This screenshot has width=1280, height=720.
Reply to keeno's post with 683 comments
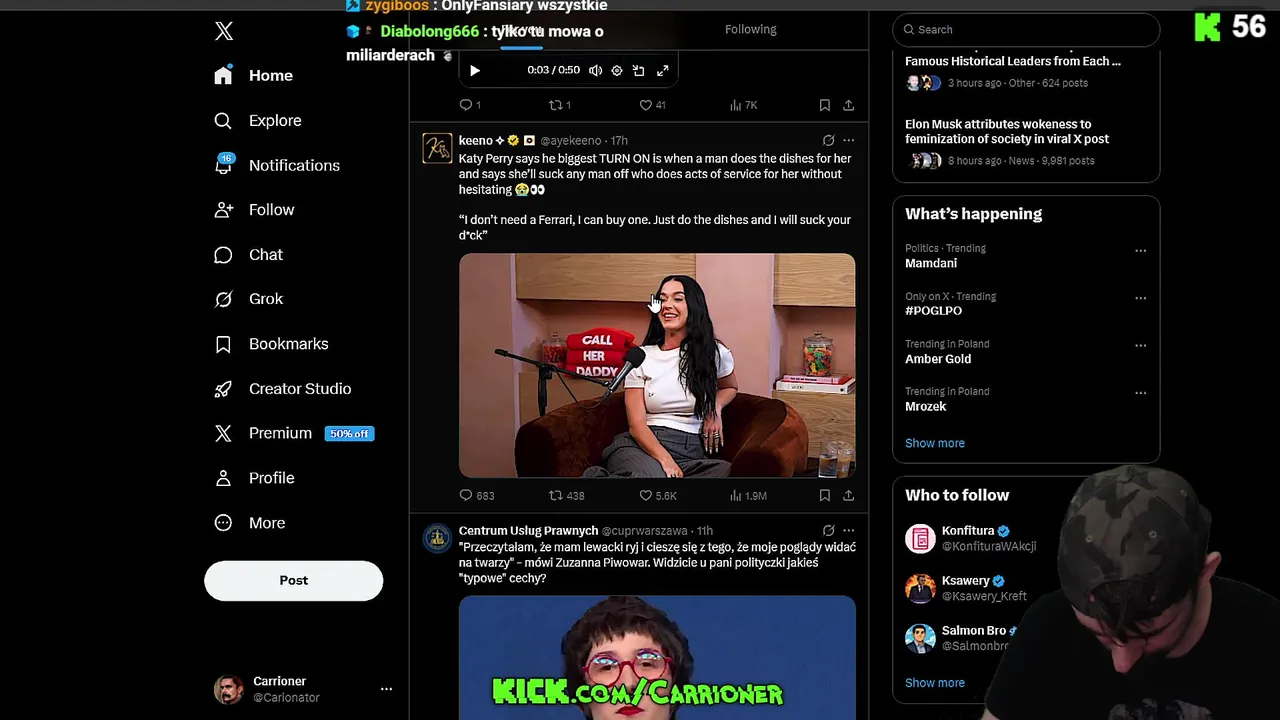476,496
